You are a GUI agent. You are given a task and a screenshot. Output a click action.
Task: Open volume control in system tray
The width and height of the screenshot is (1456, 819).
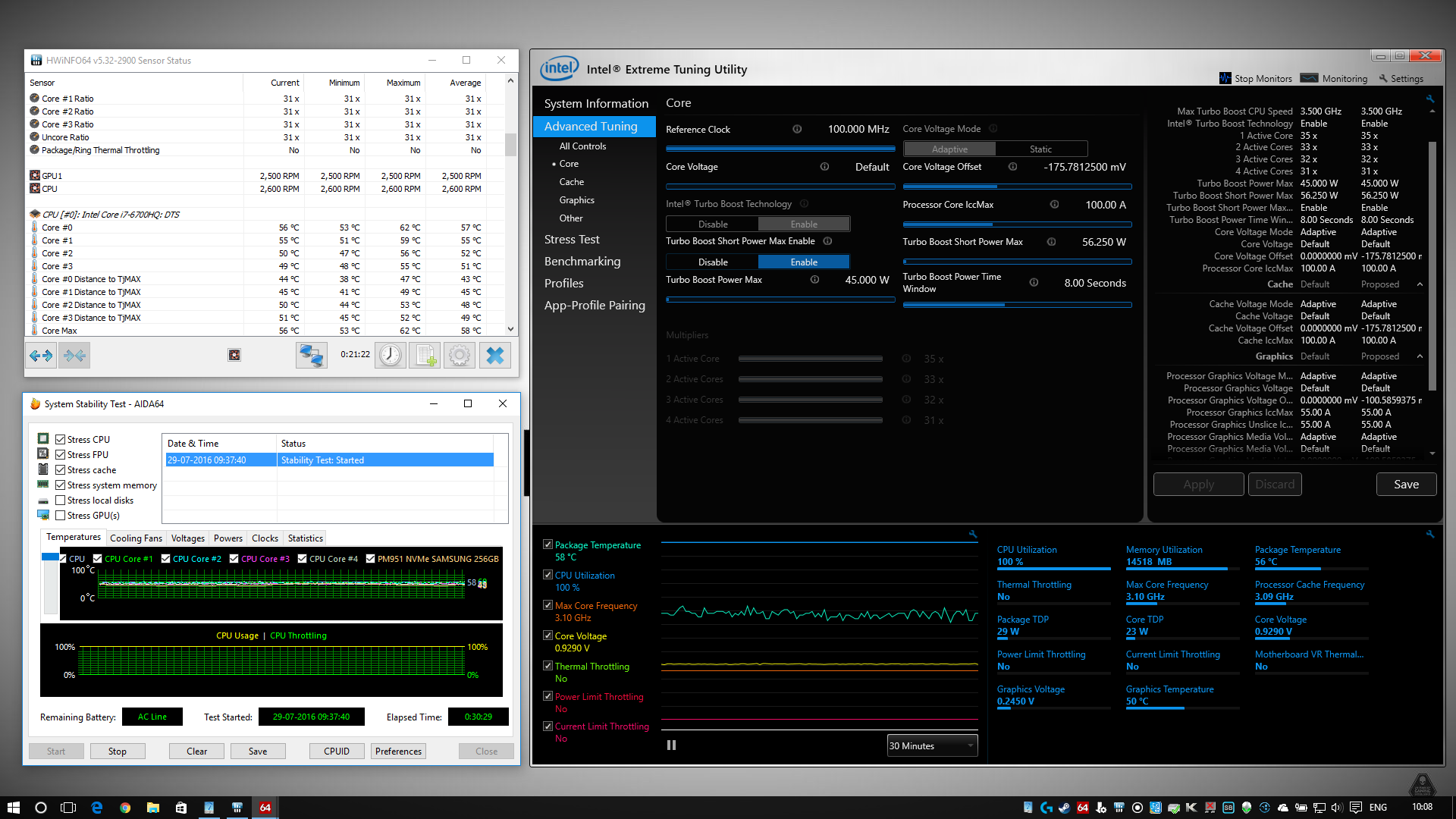point(1337,808)
